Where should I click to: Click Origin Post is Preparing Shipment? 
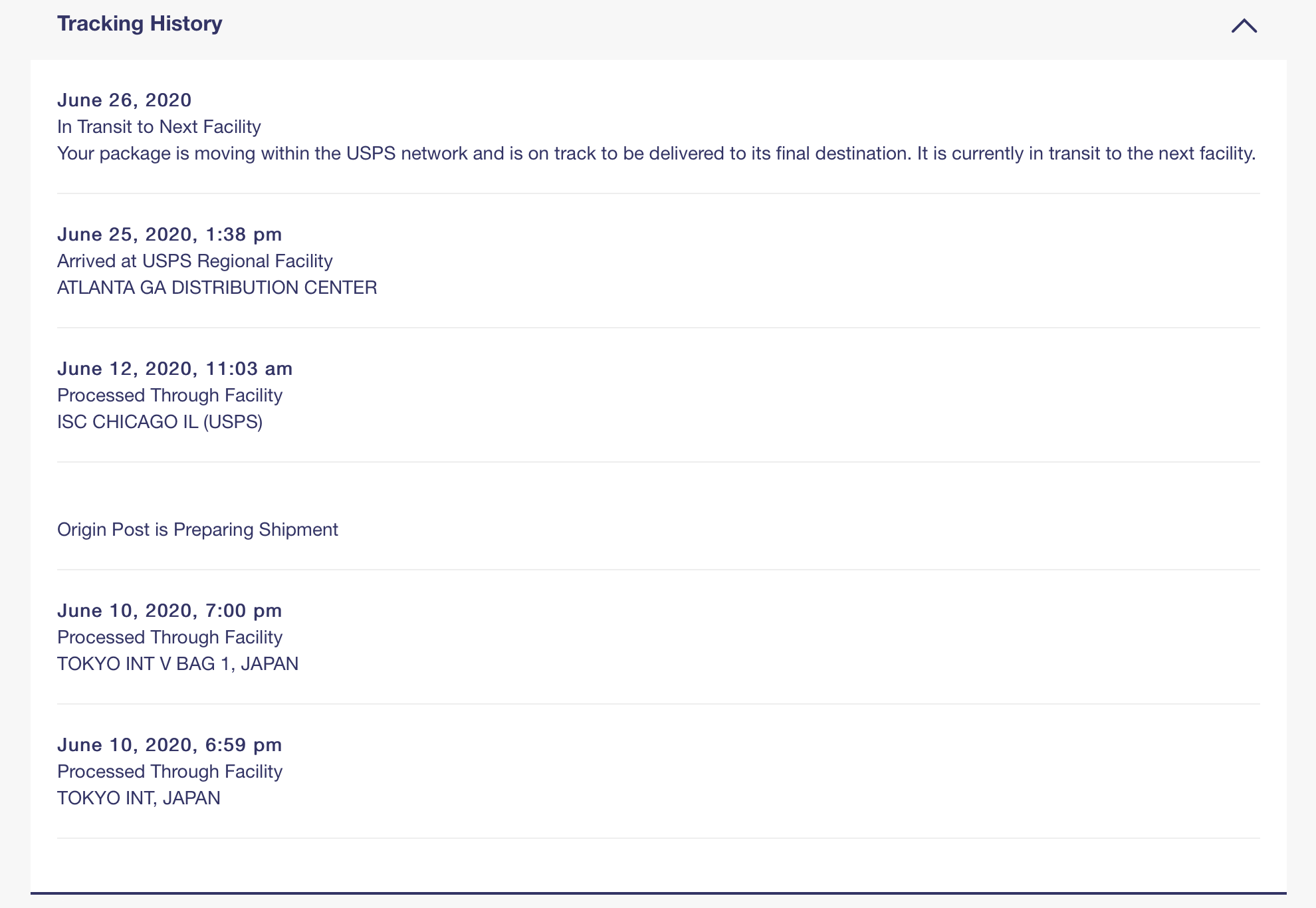point(197,529)
